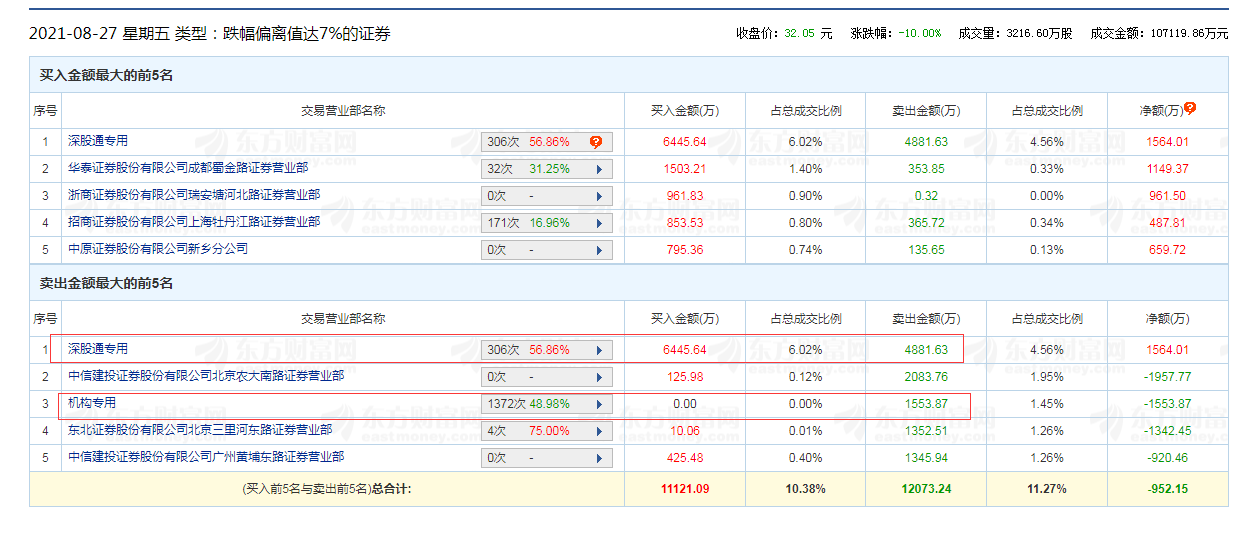1249x533 pixels.
Task: Click arrow icon in 招商证券 171次 box
Action: click(599, 223)
